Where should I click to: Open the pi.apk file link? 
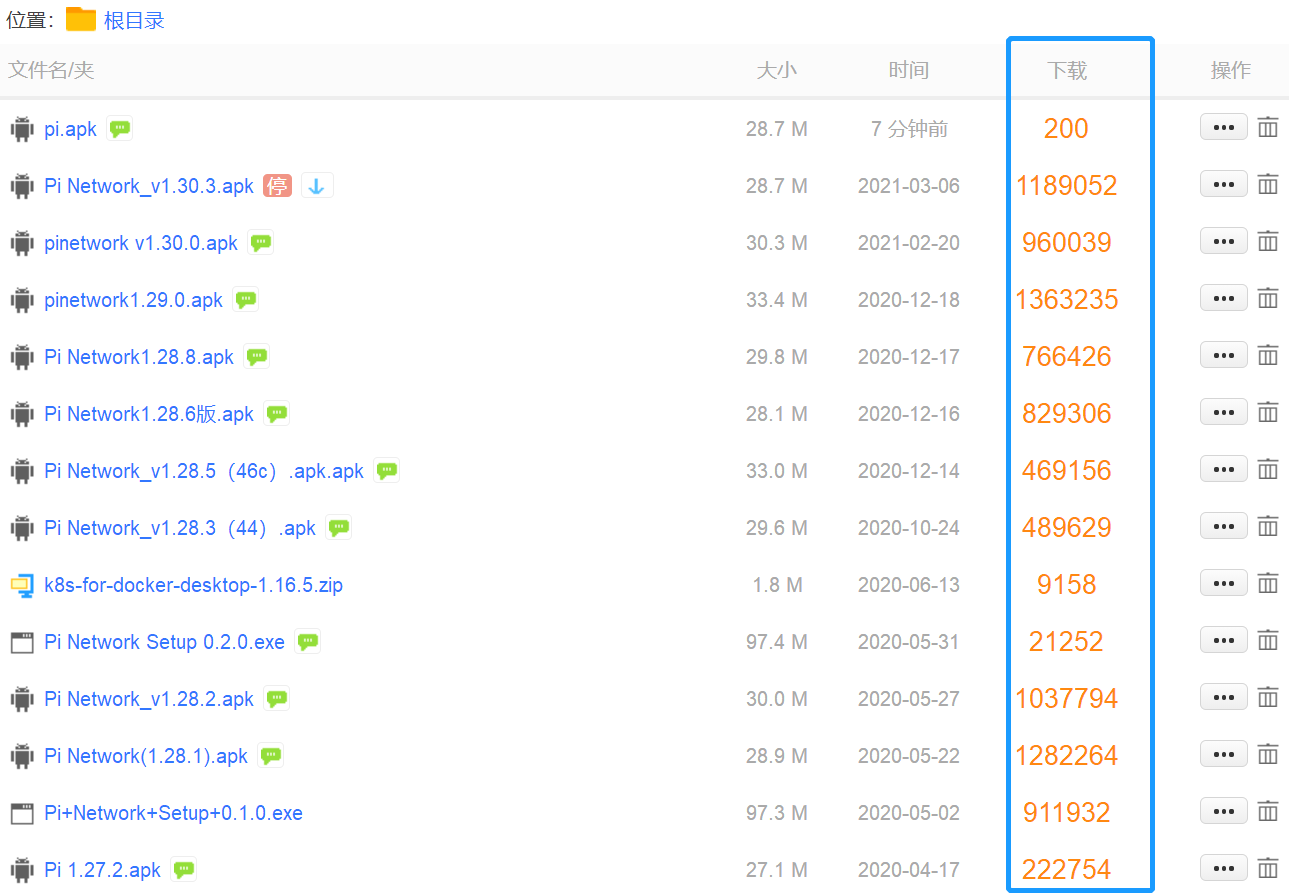point(71,129)
